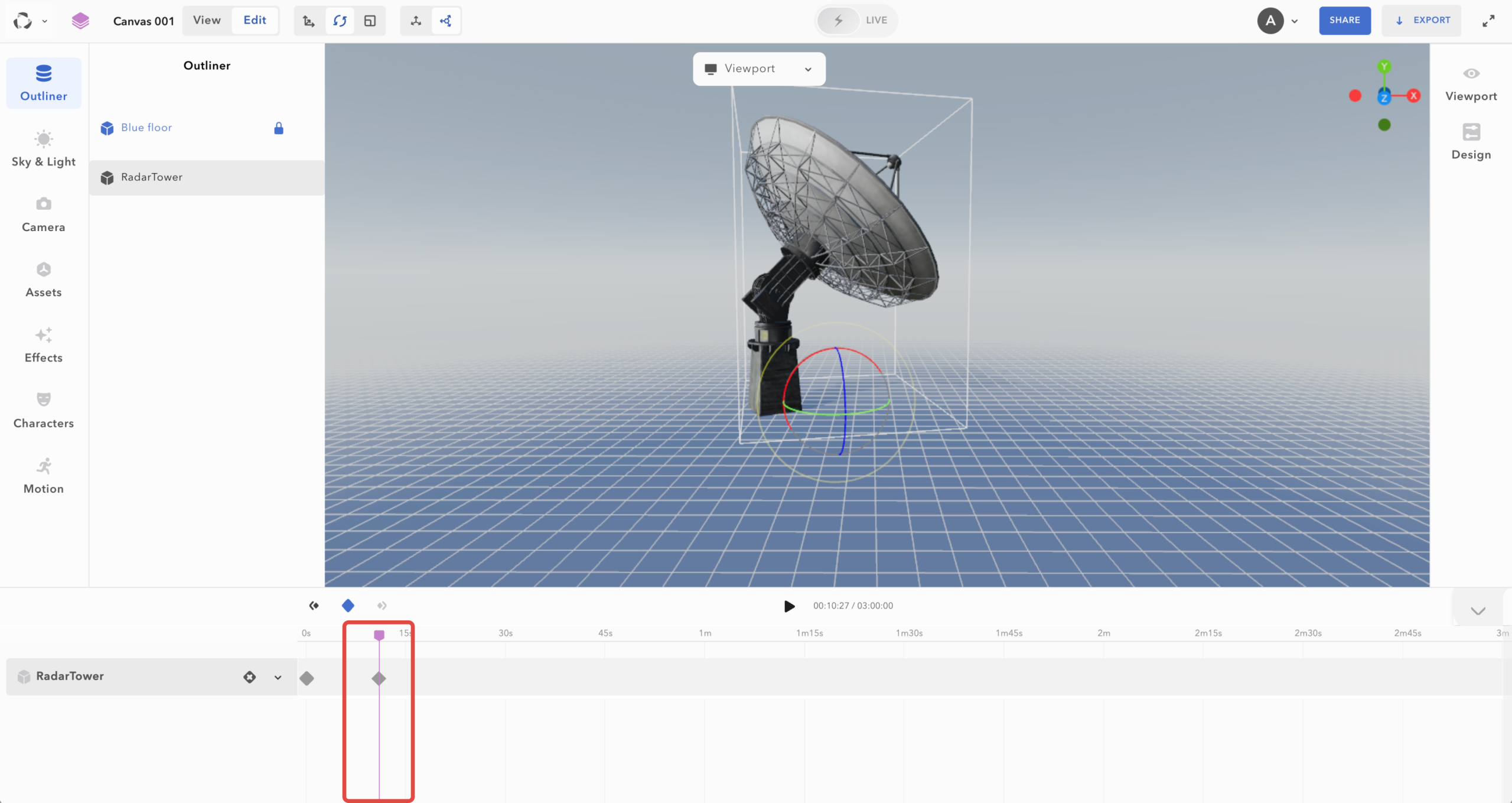
Task: Open the Viewport dropdown above the canvas
Action: [758, 69]
